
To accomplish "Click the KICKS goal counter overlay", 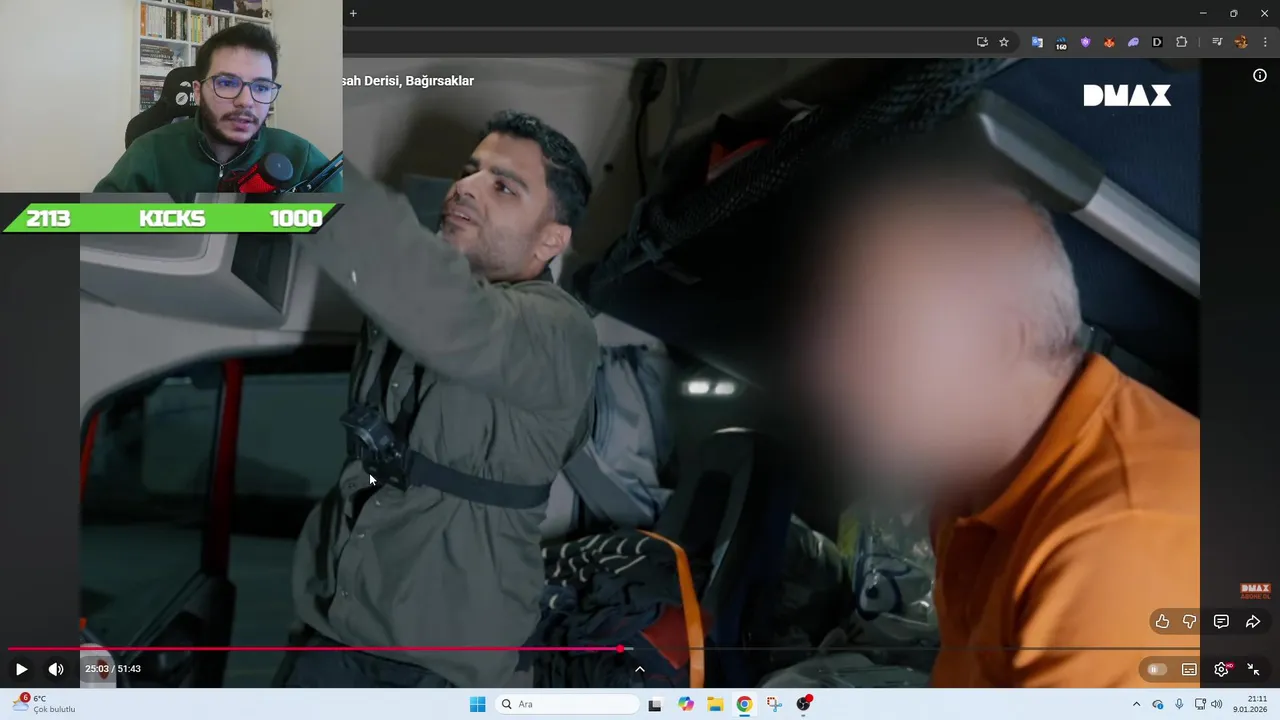I will [x=172, y=218].
